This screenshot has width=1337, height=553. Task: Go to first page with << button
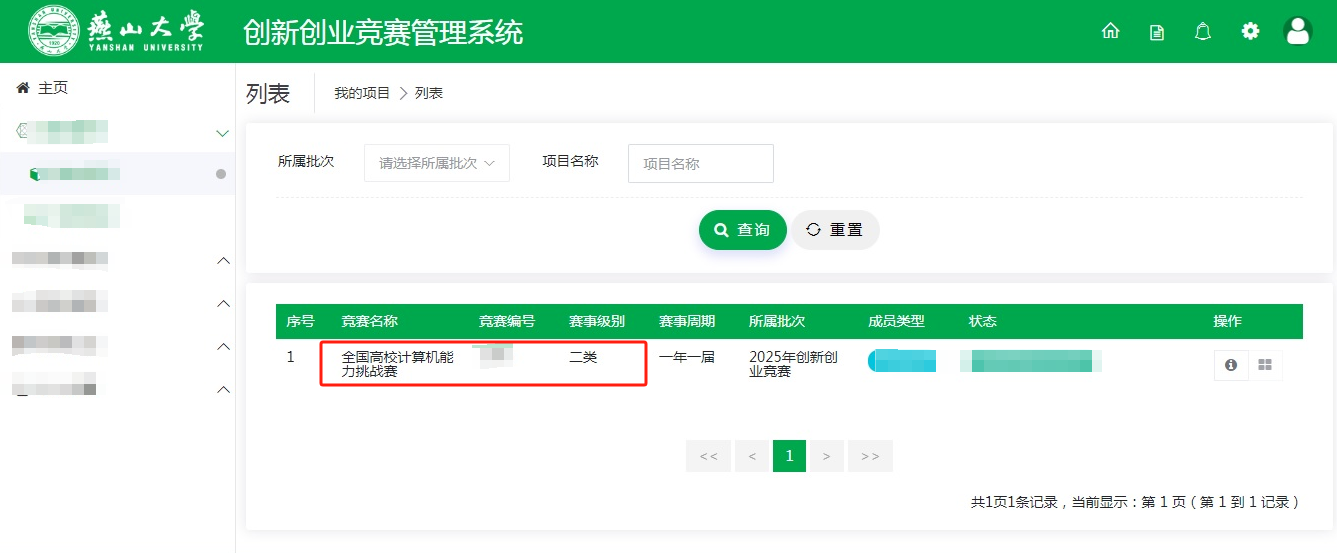(708, 456)
